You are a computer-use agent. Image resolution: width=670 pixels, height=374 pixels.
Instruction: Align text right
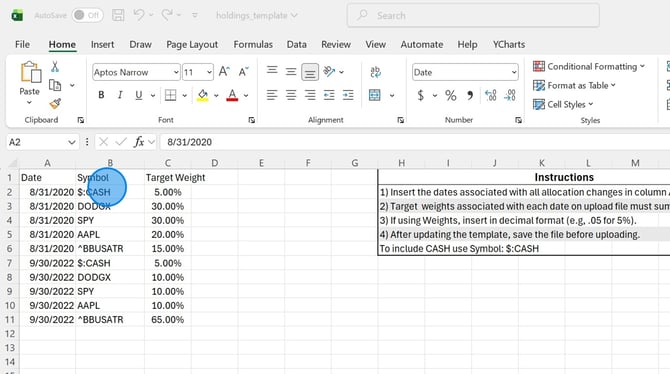click(310, 95)
